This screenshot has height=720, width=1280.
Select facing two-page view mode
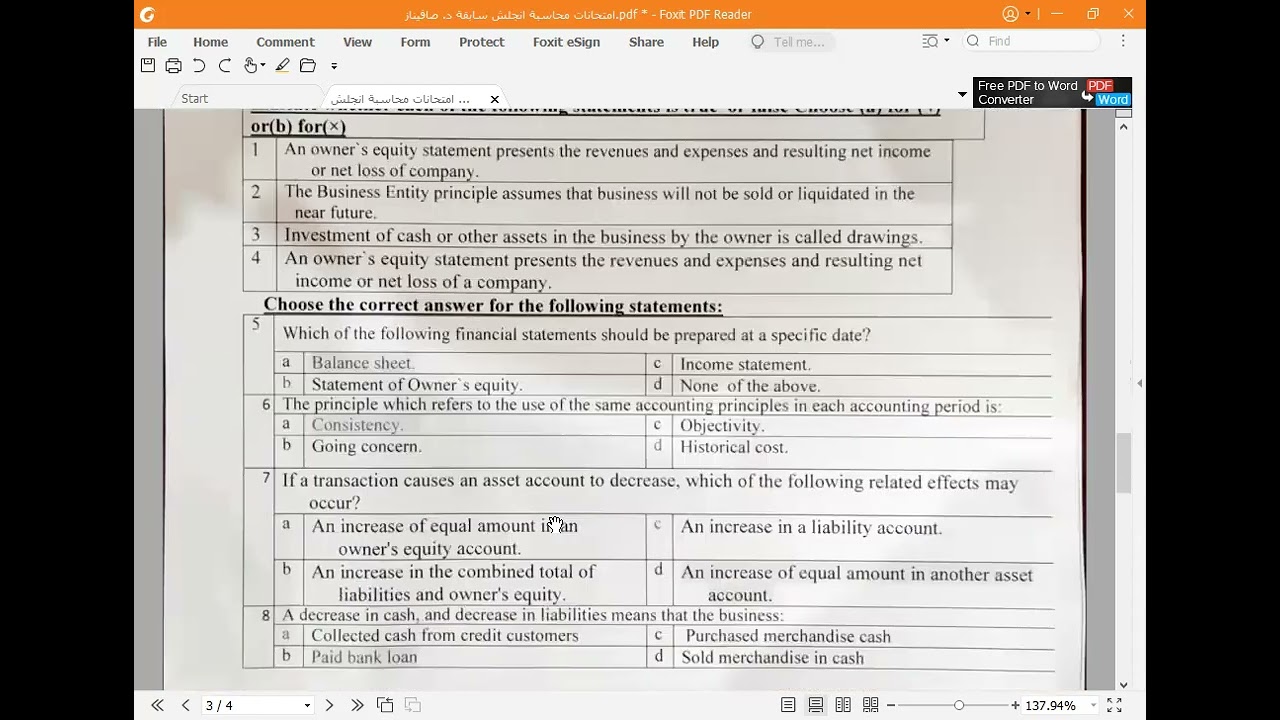pyautogui.click(x=843, y=705)
